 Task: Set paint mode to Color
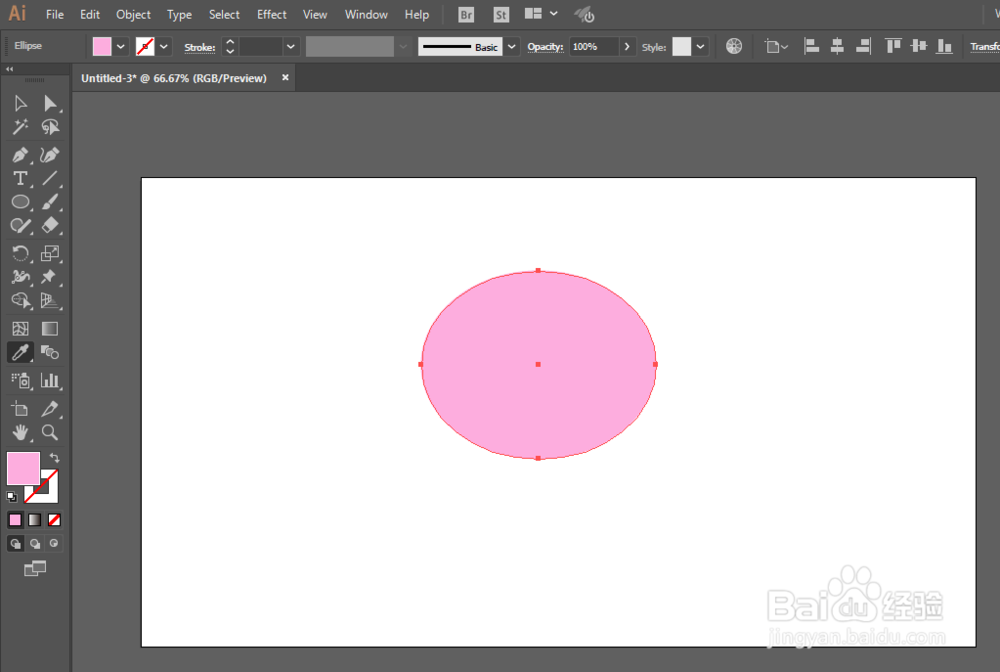point(15,520)
